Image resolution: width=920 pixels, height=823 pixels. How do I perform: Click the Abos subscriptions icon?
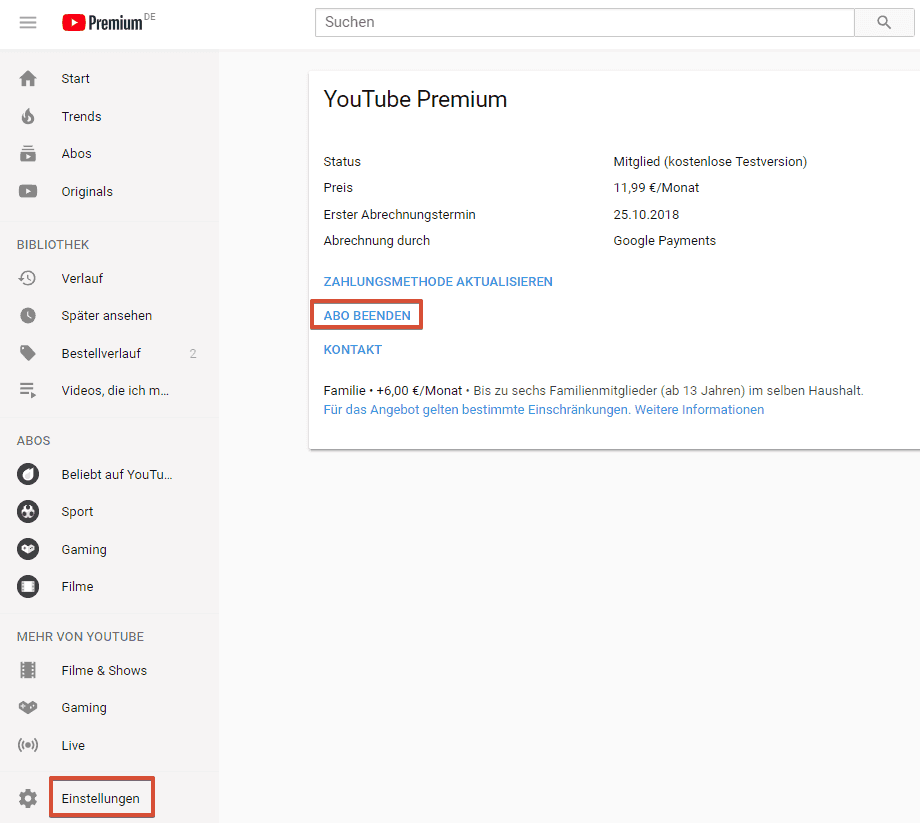pyautogui.click(x=28, y=154)
